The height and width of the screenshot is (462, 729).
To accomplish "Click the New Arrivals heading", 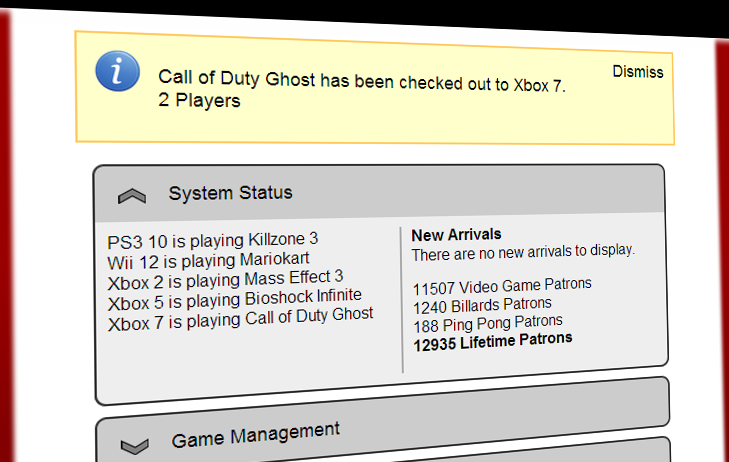I will [456, 235].
